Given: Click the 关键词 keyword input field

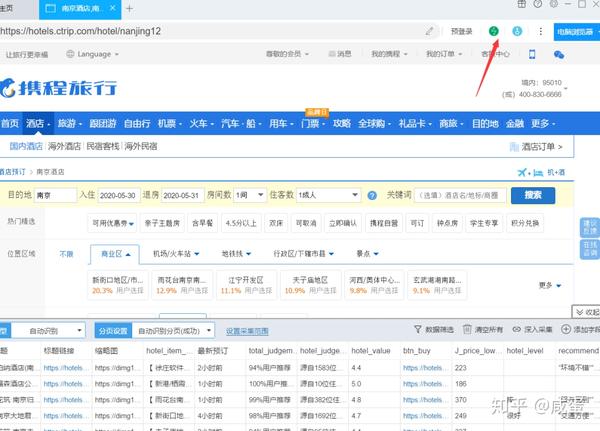Looking at the screenshot, I should [x=460, y=195].
